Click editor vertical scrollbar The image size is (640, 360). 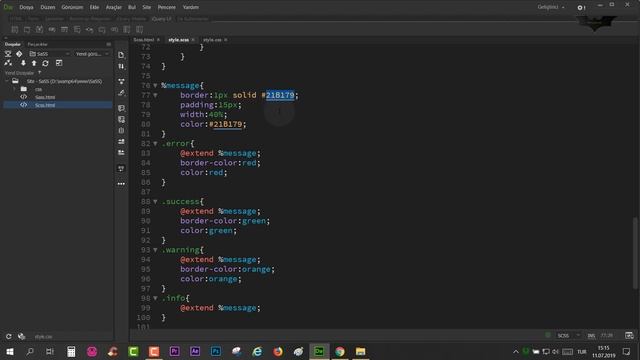pyautogui.click(x=635, y=253)
